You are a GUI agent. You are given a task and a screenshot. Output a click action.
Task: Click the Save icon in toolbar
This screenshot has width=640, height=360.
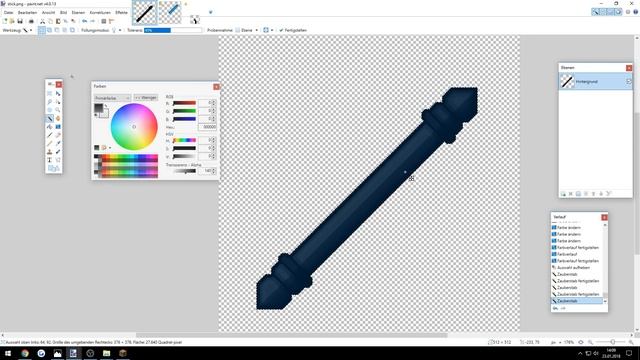click(x=20, y=21)
